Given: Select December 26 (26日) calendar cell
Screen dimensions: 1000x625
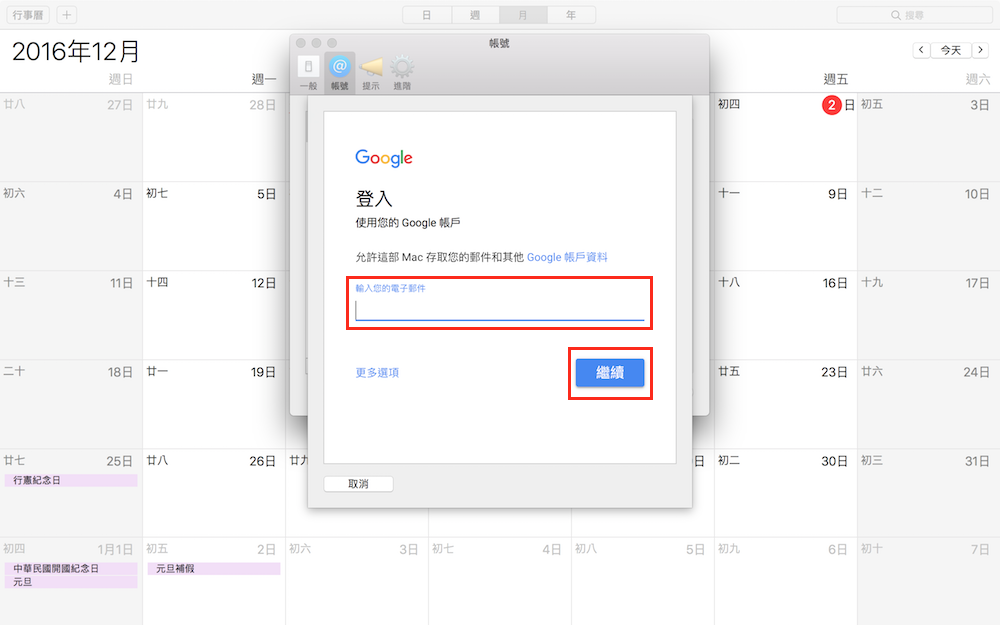Looking at the screenshot, I should (x=214, y=493).
